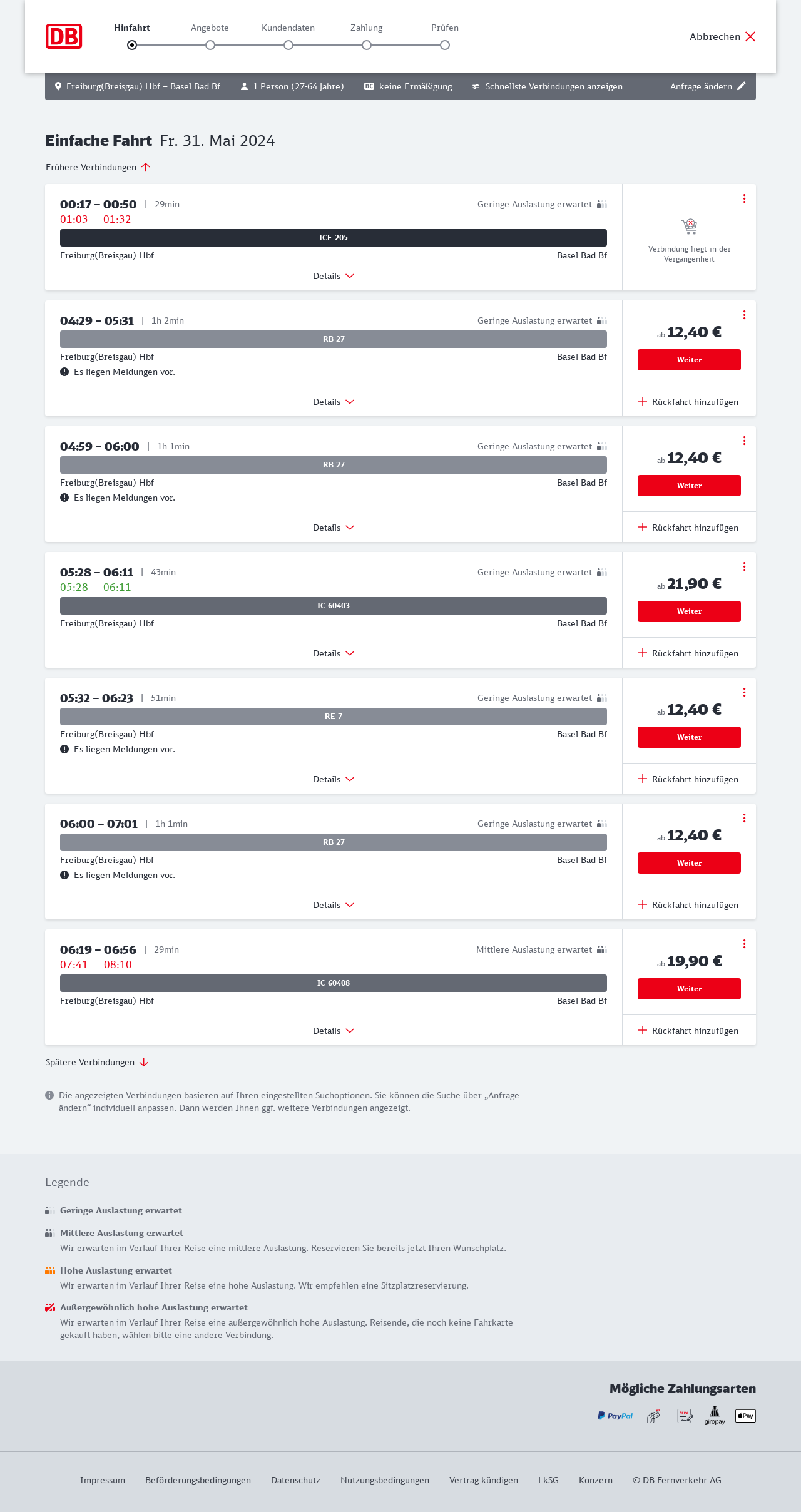Click plus icon to add return for 05:32 trip
This screenshot has width=801, height=1512.
coord(643,779)
